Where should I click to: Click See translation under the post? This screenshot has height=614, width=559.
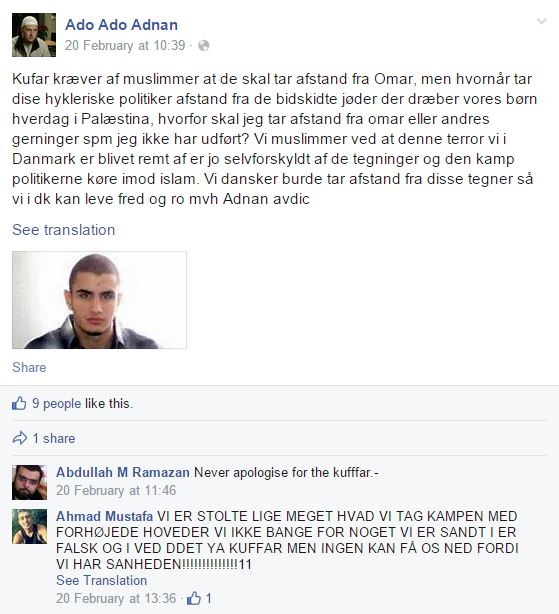click(x=63, y=230)
